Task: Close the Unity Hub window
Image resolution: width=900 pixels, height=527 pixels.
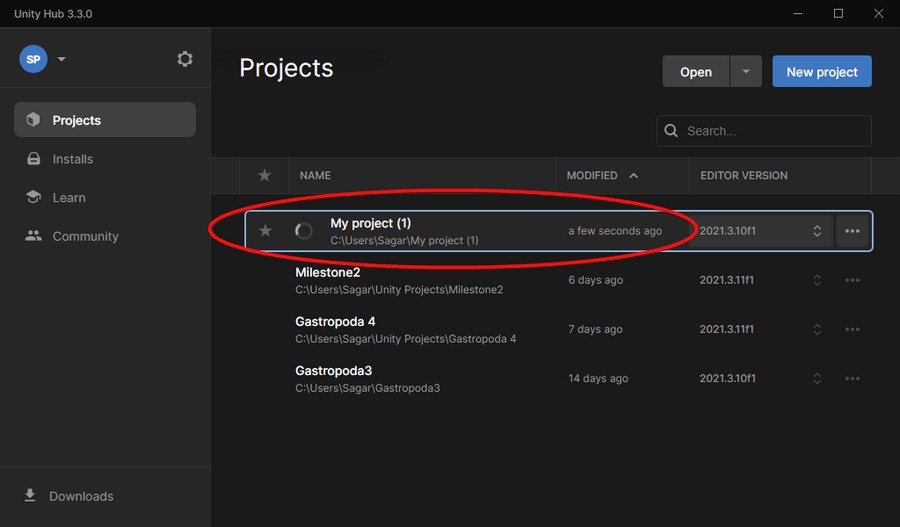Action: coord(878,13)
